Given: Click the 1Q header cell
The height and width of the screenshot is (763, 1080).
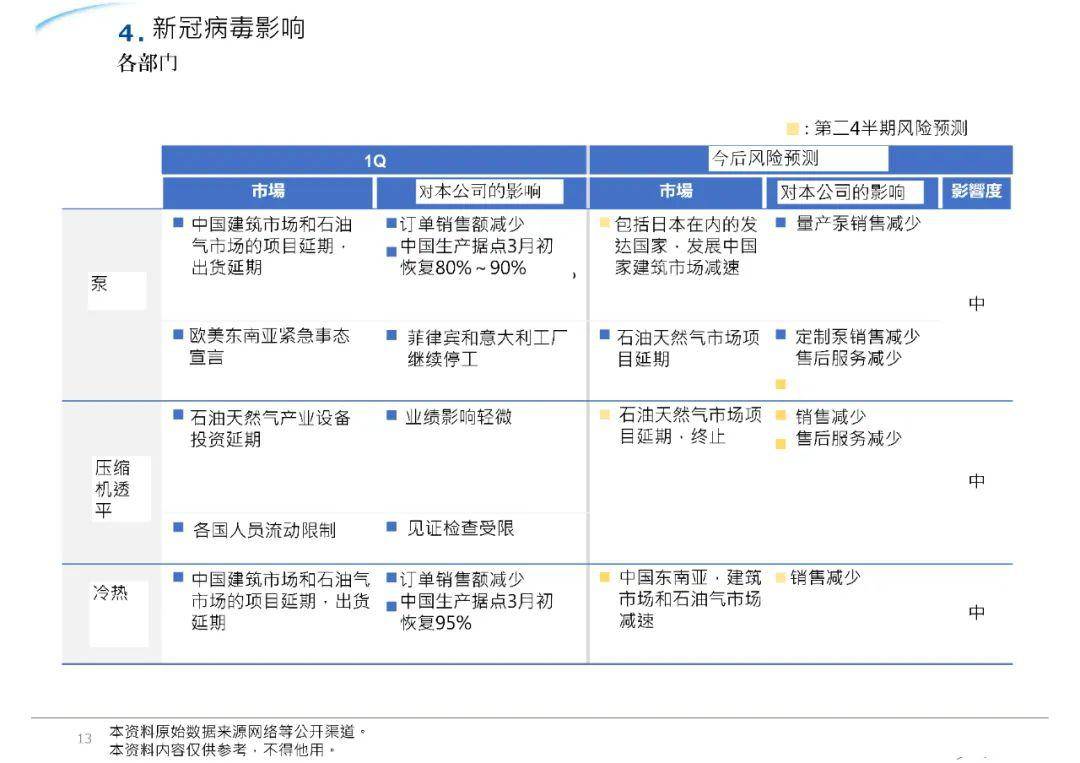Looking at the screenshot, I should [x=374, y=160].
